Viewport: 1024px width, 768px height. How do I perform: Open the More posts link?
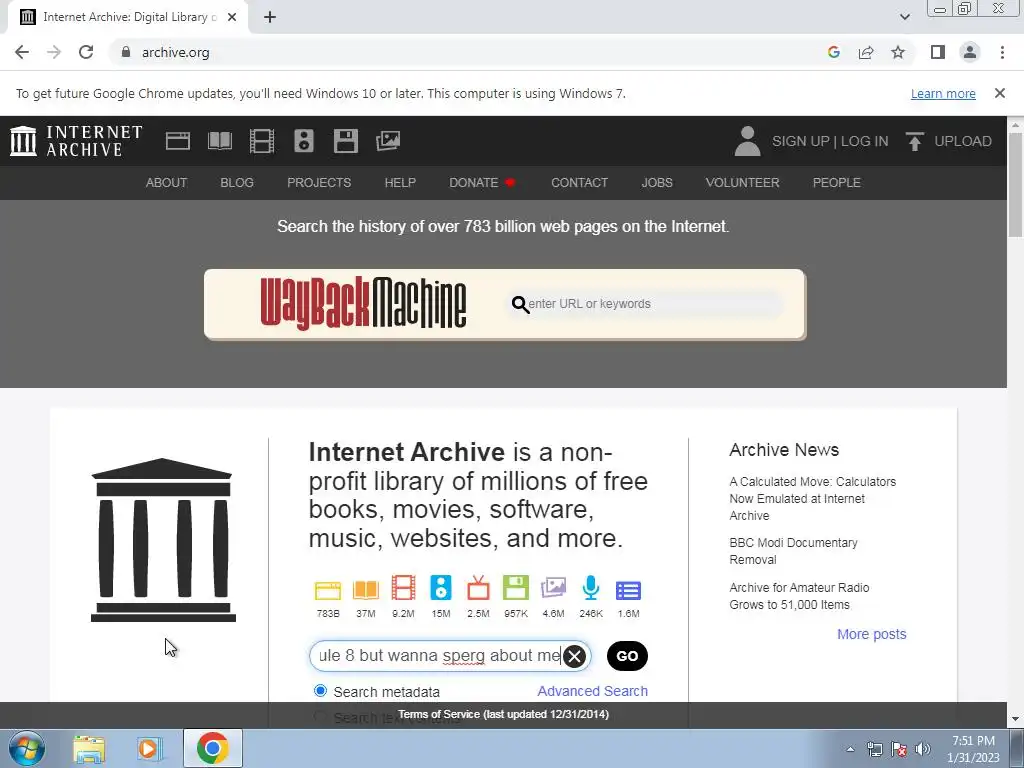click(871, 634)
